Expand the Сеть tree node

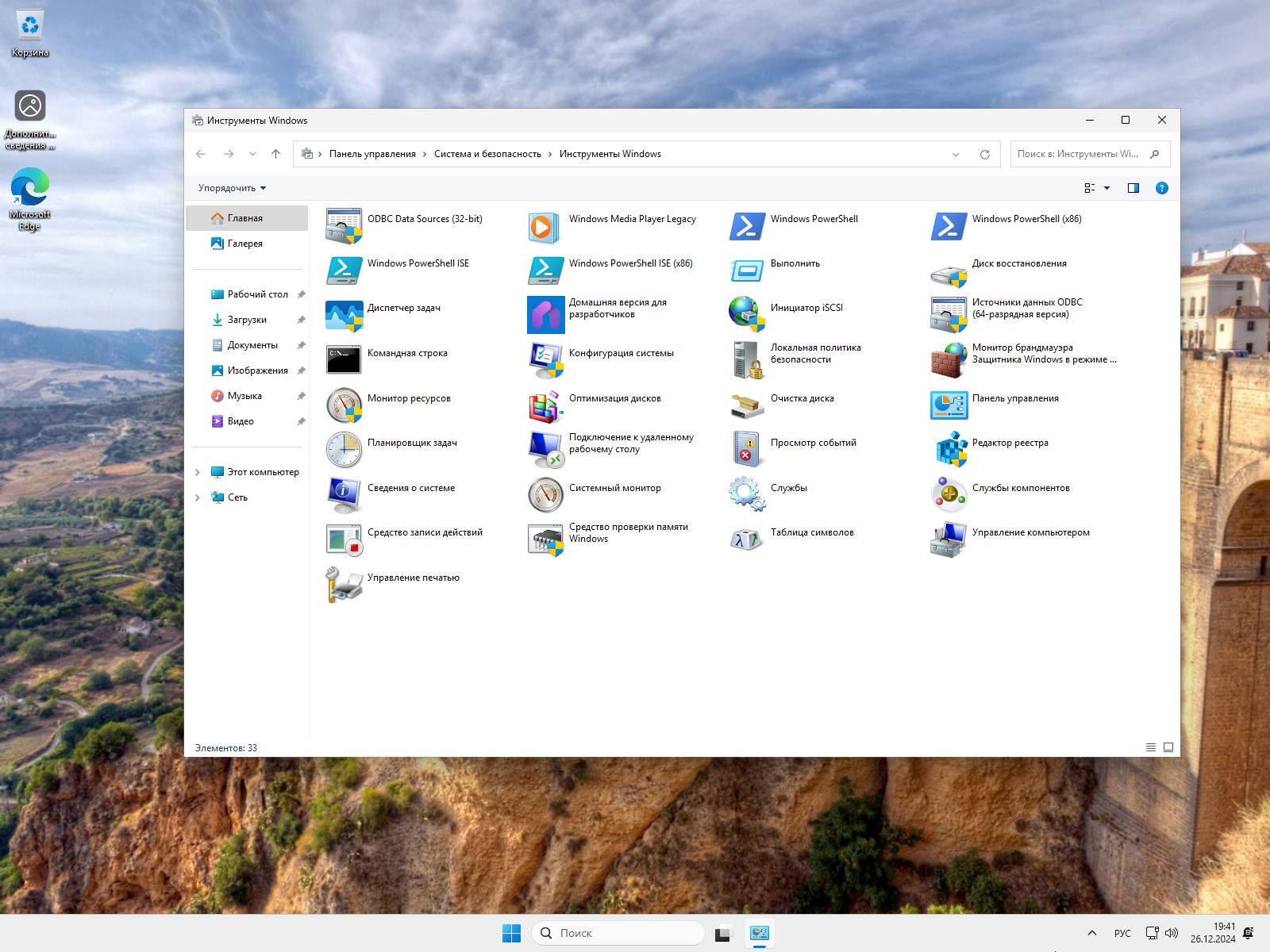click(198, 497)
